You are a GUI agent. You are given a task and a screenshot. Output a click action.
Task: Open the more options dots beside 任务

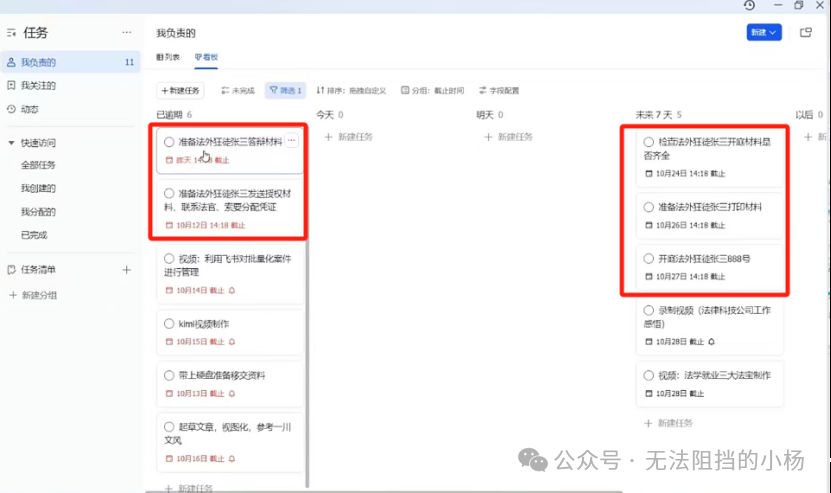(126, 32)
